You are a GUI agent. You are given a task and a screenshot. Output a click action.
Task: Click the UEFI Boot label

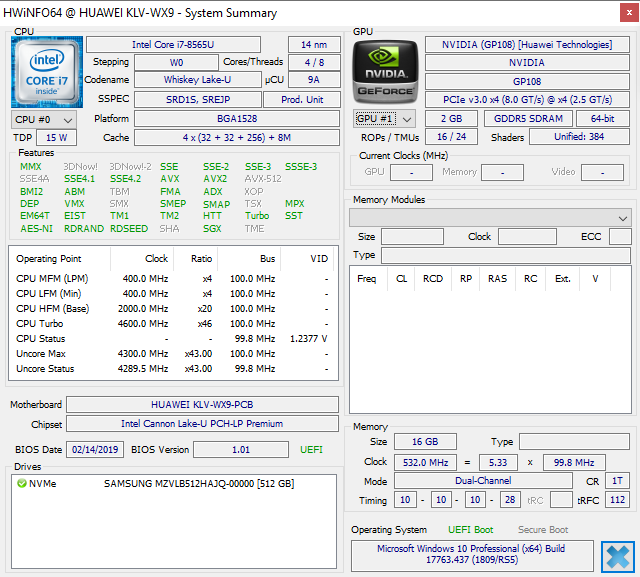[470, 530]
